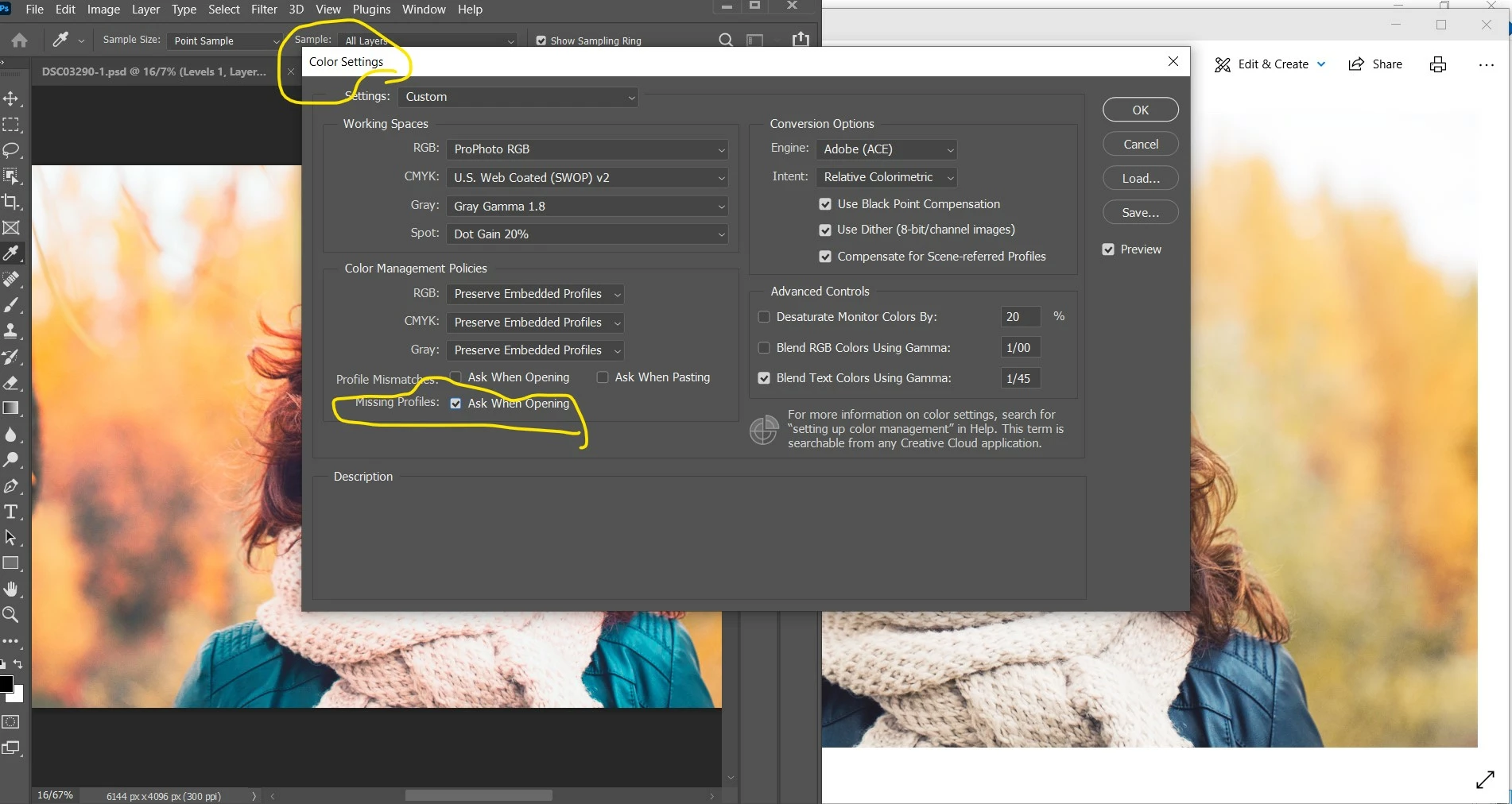Click the Share export icon in Photoshop
1512x804 pixels.
click(801, 40)
